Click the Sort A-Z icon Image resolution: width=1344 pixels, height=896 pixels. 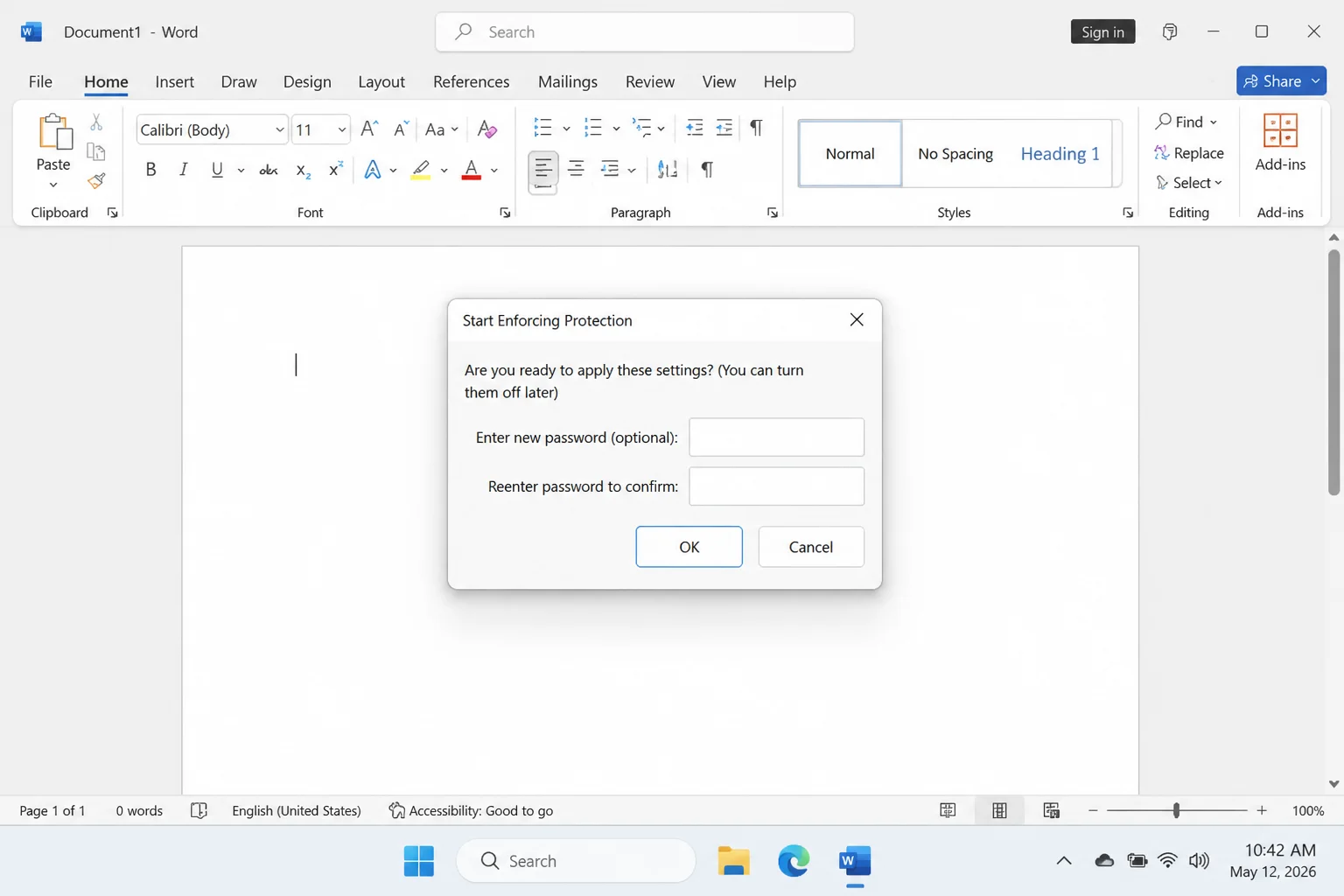[668, 170]
